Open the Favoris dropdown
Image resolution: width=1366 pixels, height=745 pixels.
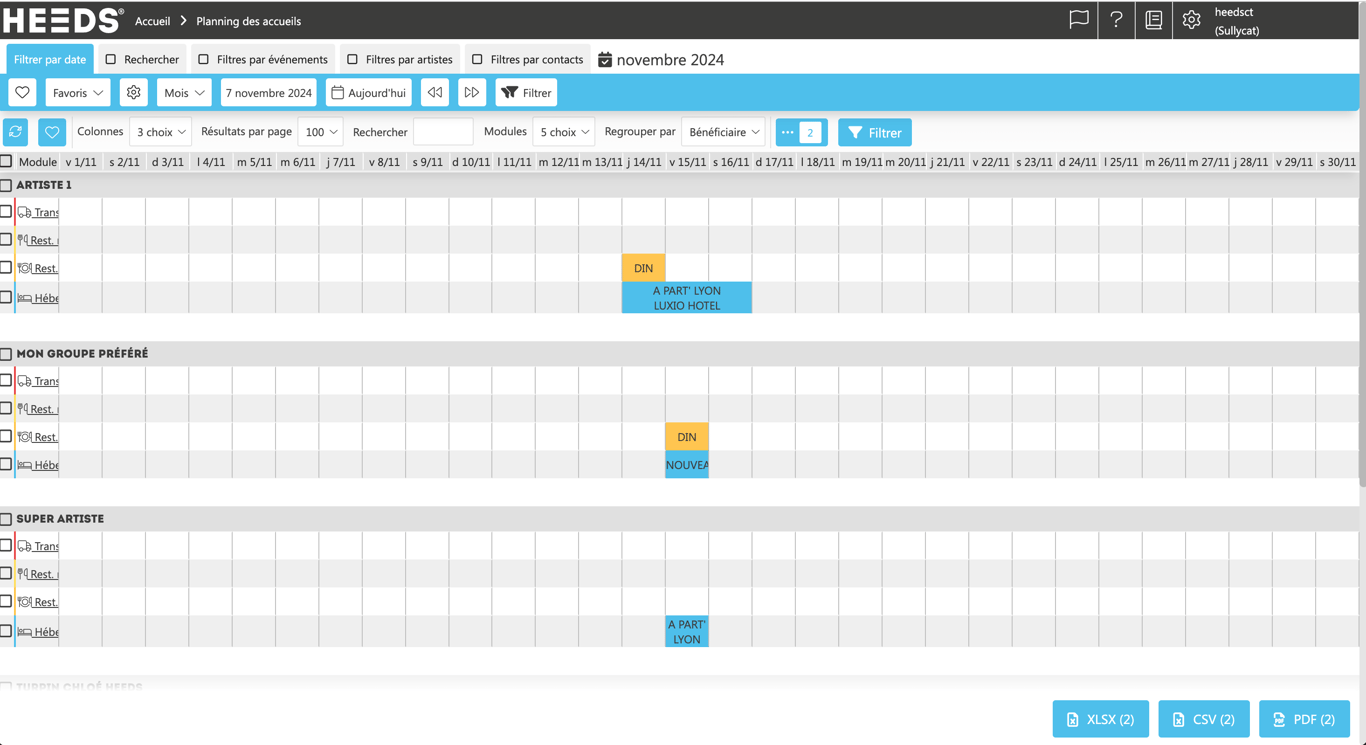(77, 93)
